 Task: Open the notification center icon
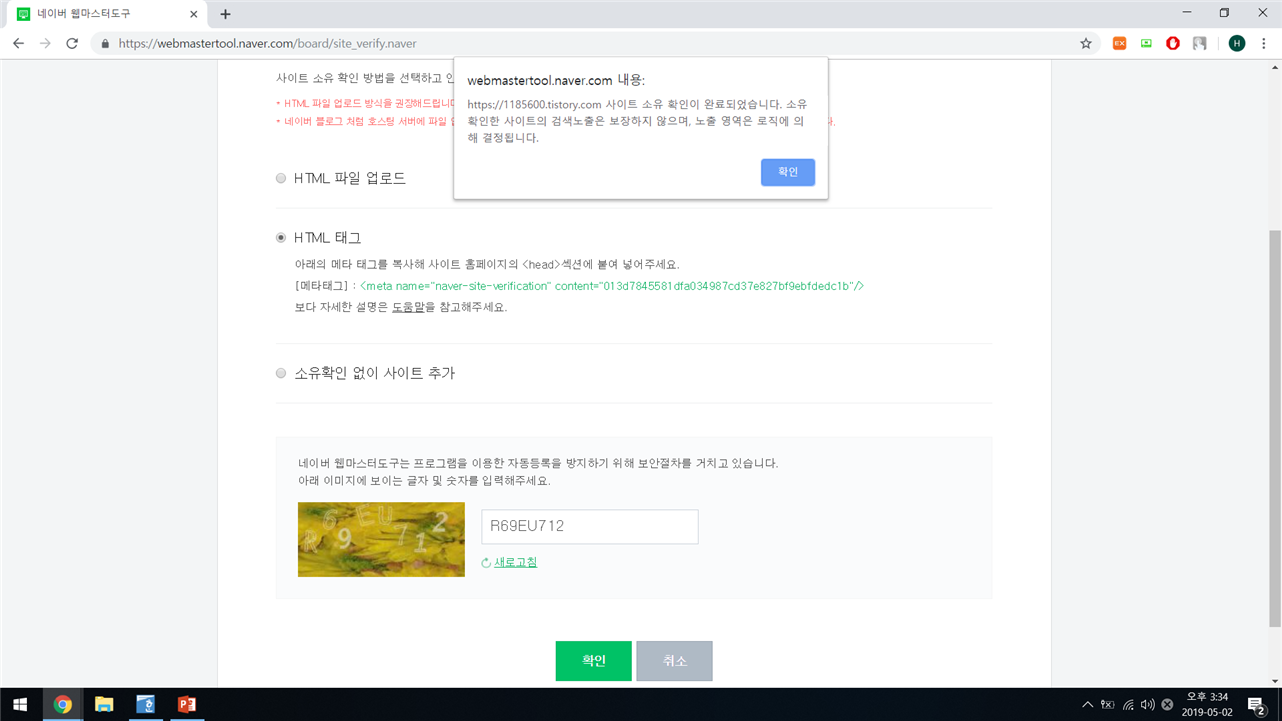[x=1257, y=705]
